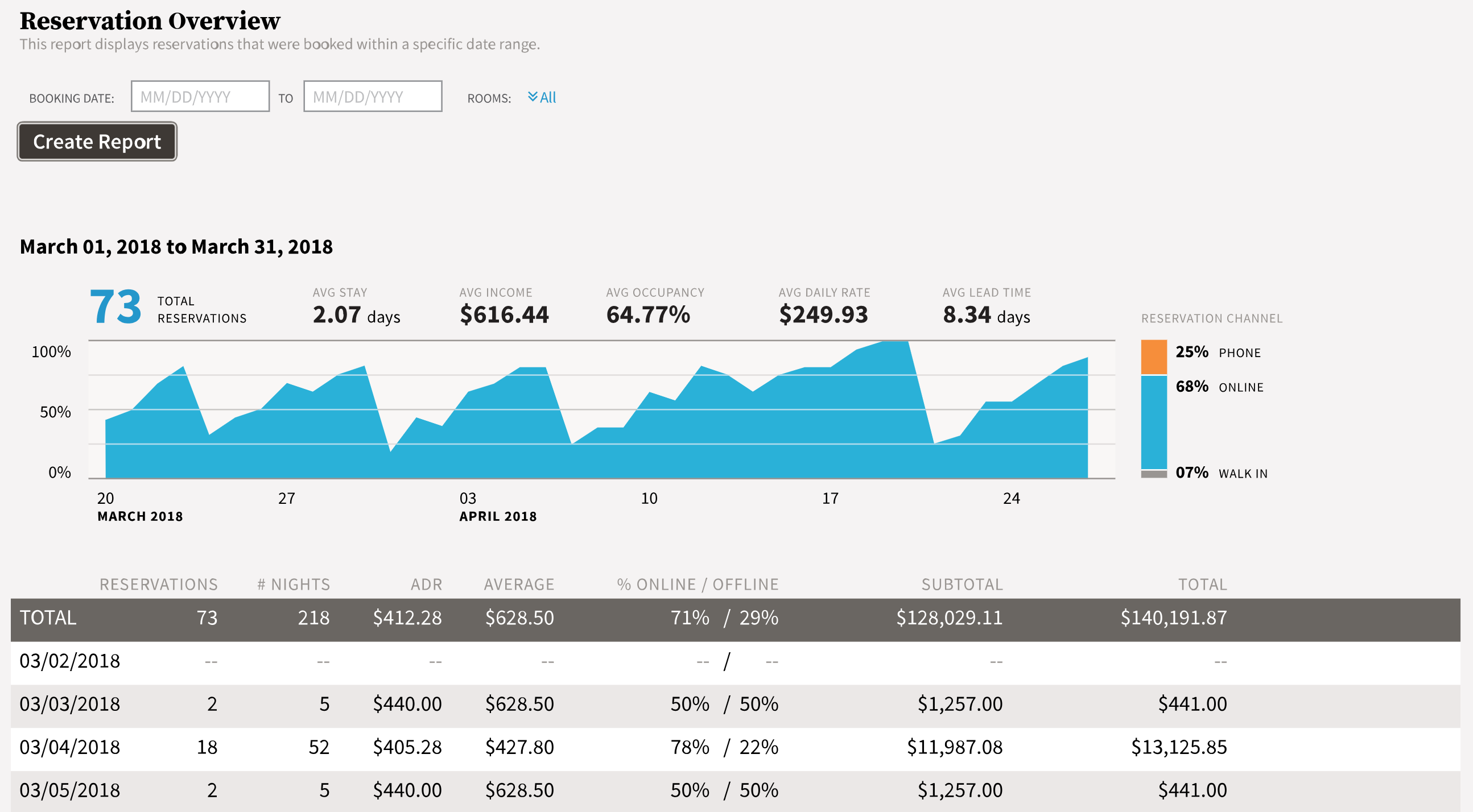
Task: Click the ADR column header
Action: [426, 584]
